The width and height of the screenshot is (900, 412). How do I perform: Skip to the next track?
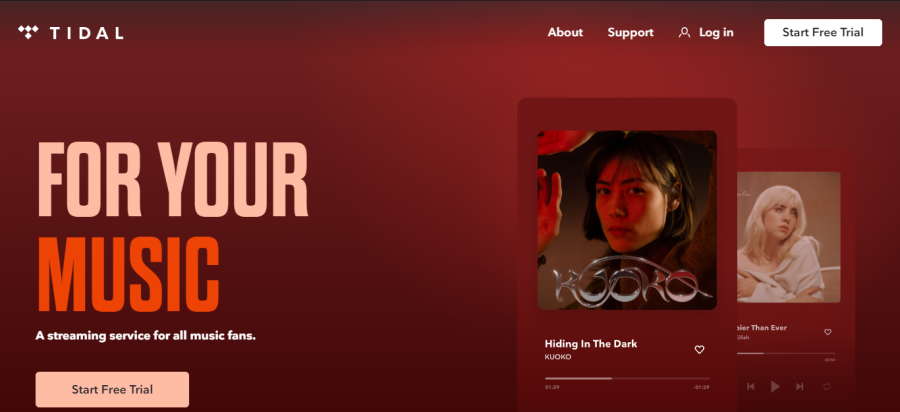coord(800,387)
